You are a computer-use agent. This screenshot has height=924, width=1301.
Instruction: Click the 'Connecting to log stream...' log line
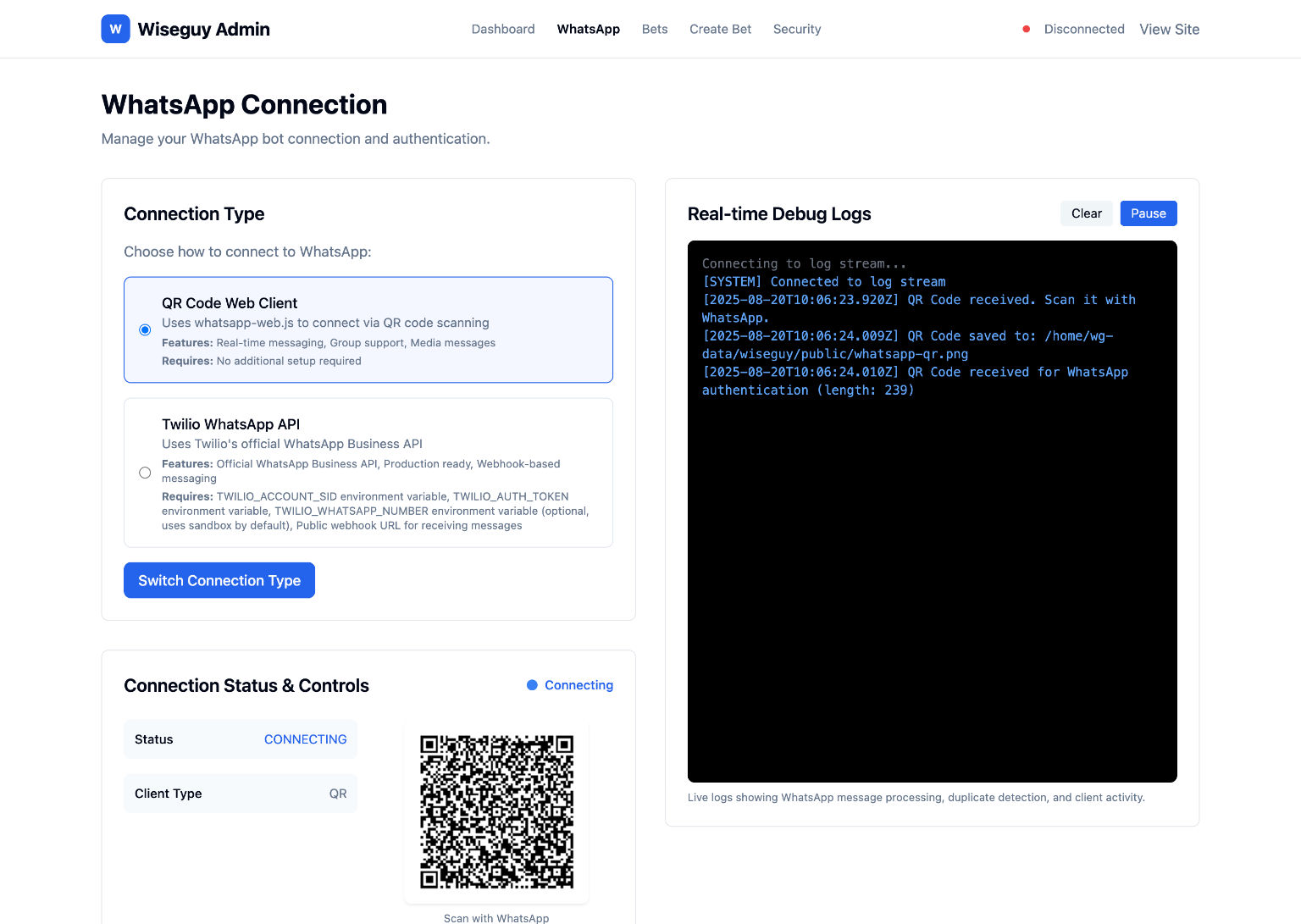(x=804, y=263)
